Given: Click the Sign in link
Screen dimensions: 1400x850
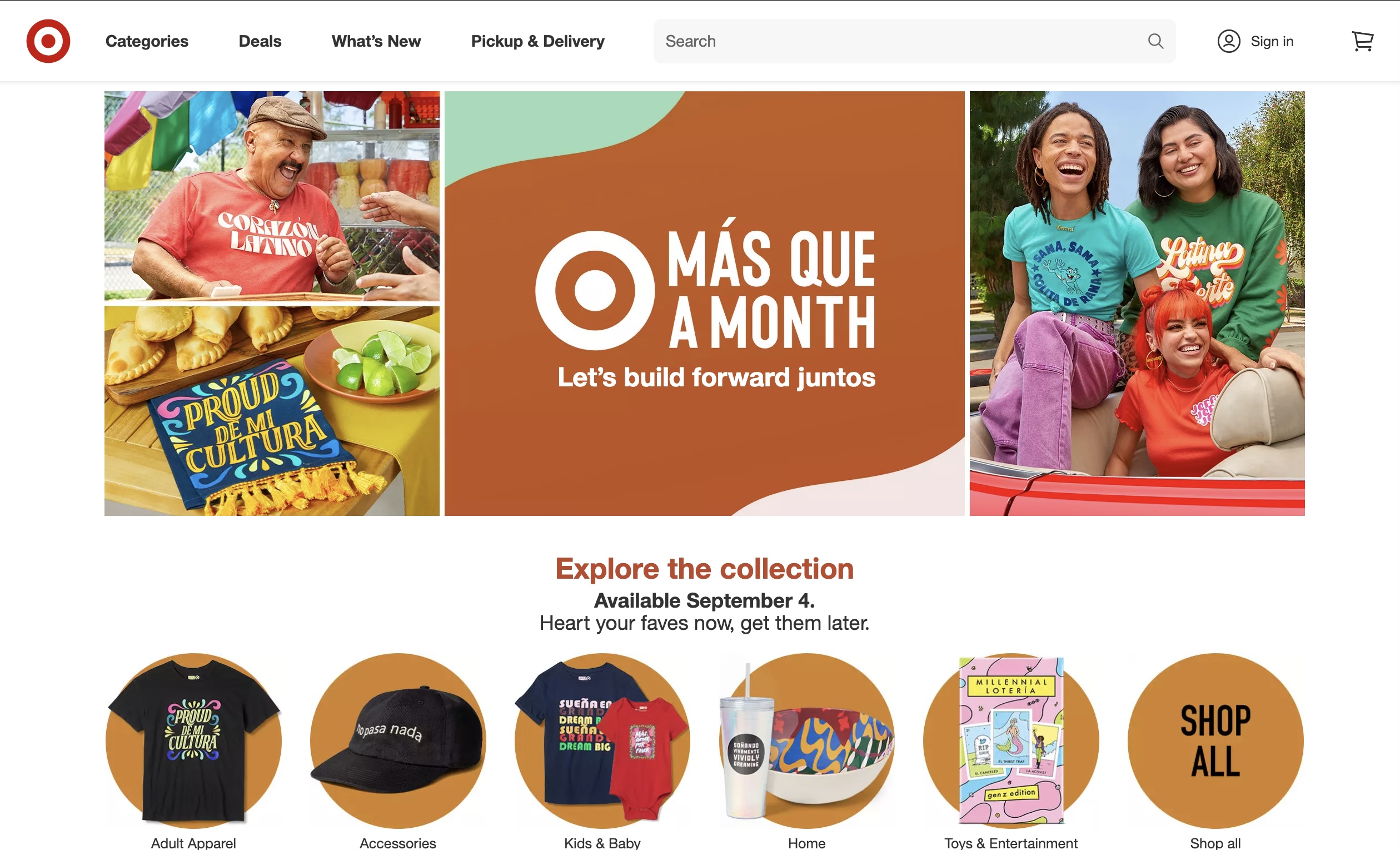Looking at the screenshot, I should tap(1272, 41).
